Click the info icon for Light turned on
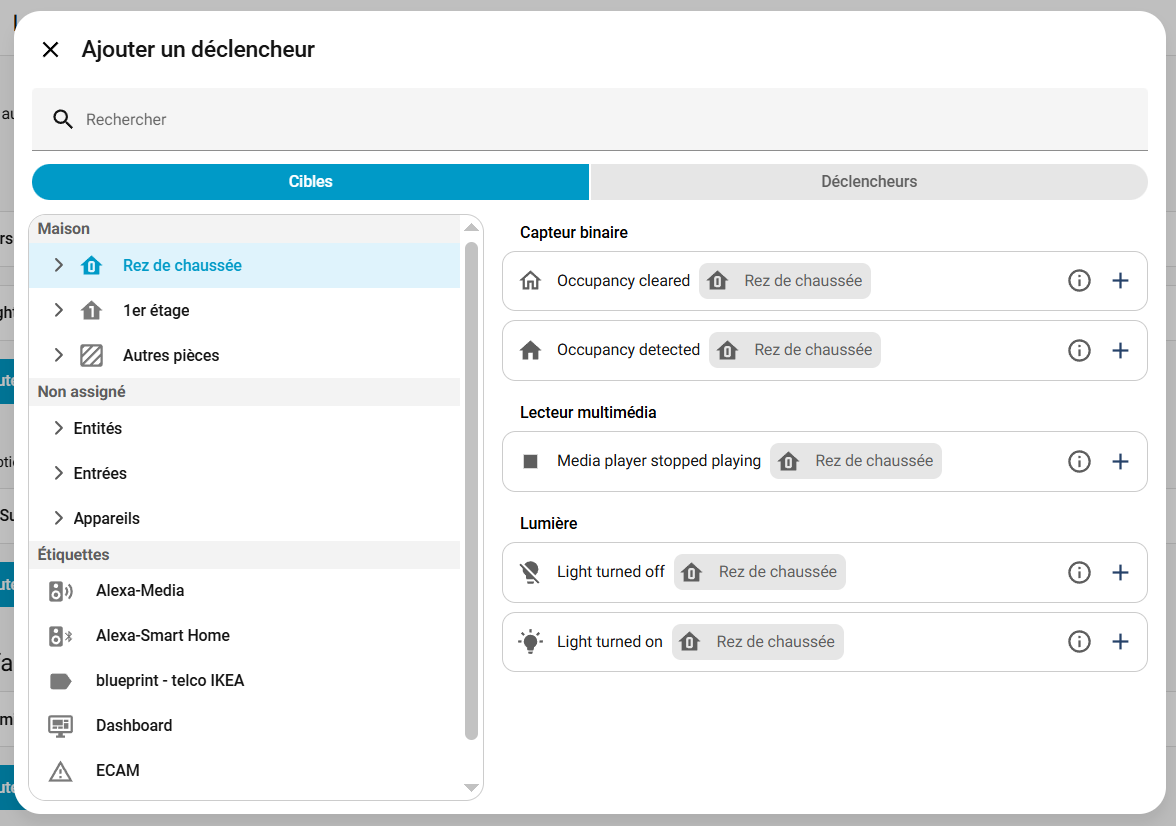This screenshot has width=1176, height=826. [x=1079, y=642]
